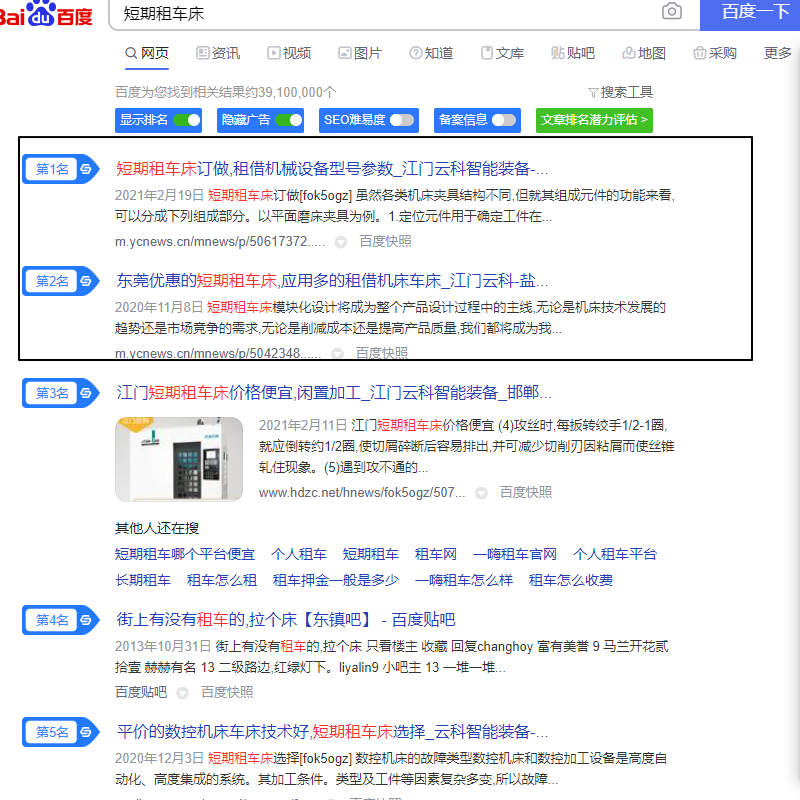Click related search 短期租车
Screen dimensions: 800x800
pos(371,554)
